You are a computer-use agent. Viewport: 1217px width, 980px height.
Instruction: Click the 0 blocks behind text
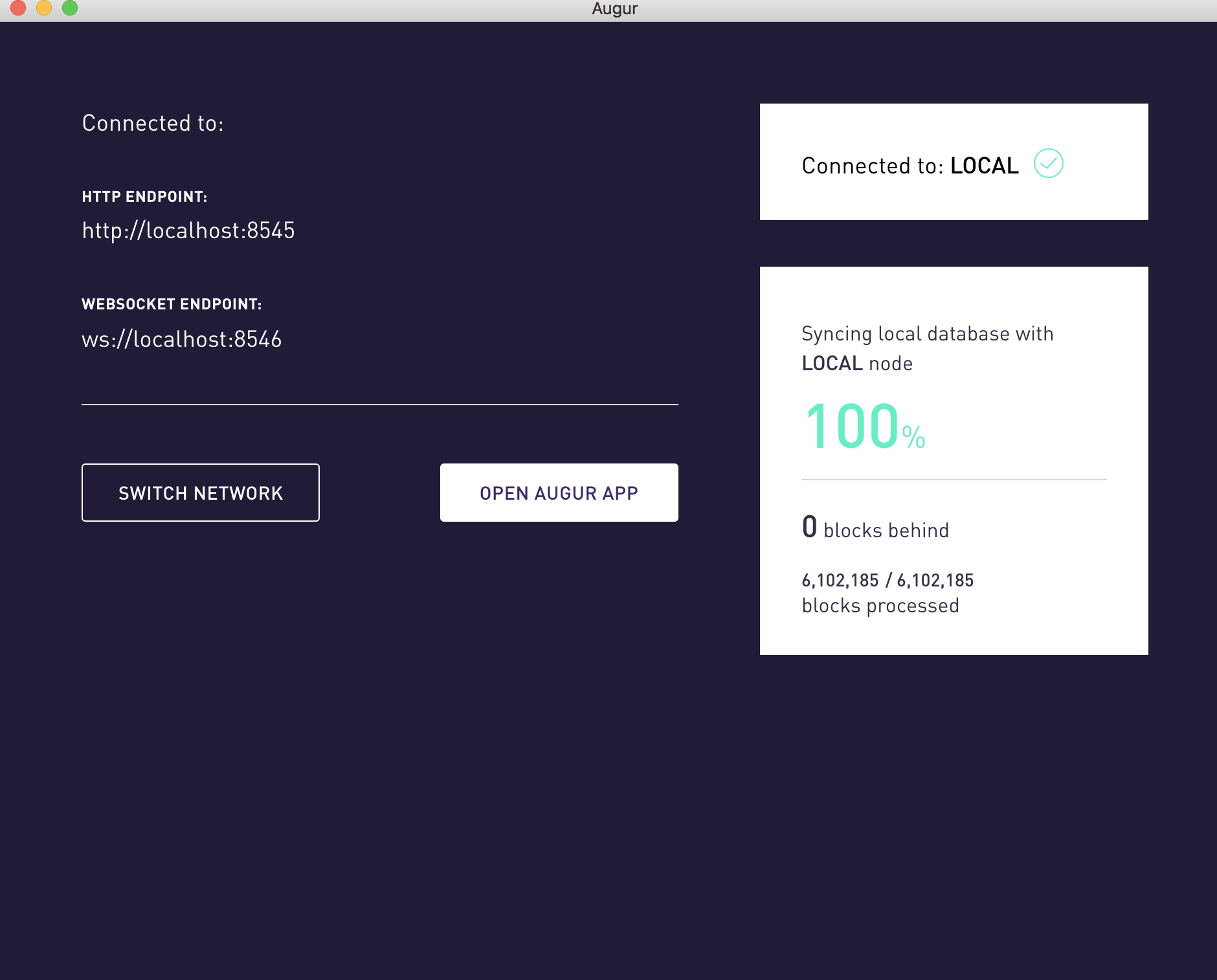click(875, 528)
